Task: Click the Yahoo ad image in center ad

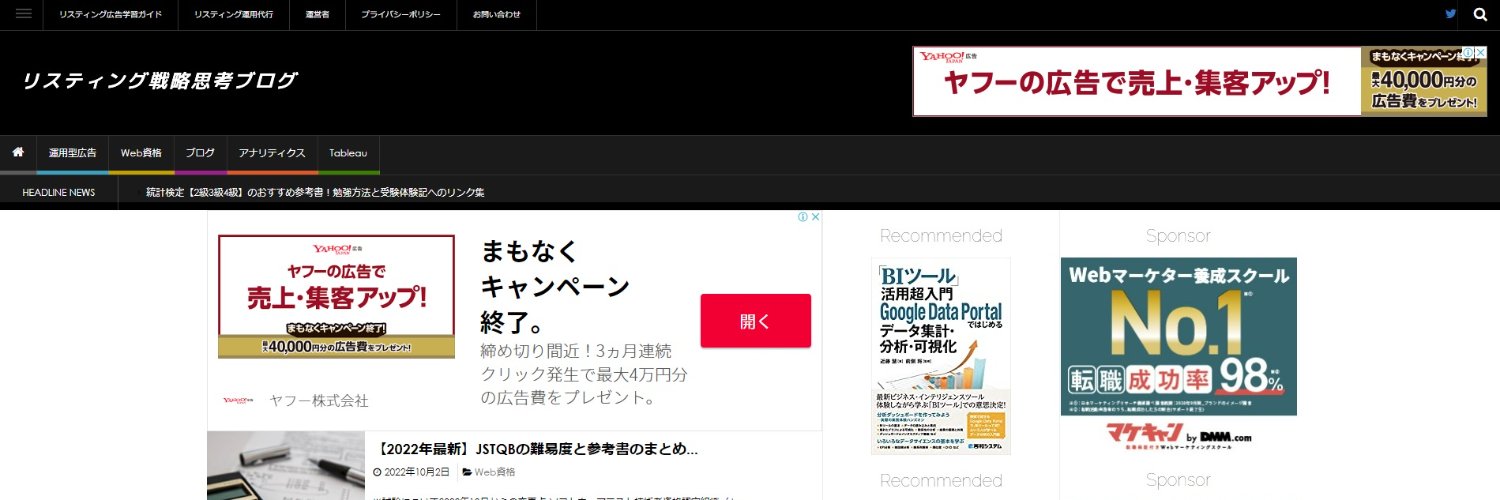Action: coord(336,297)
